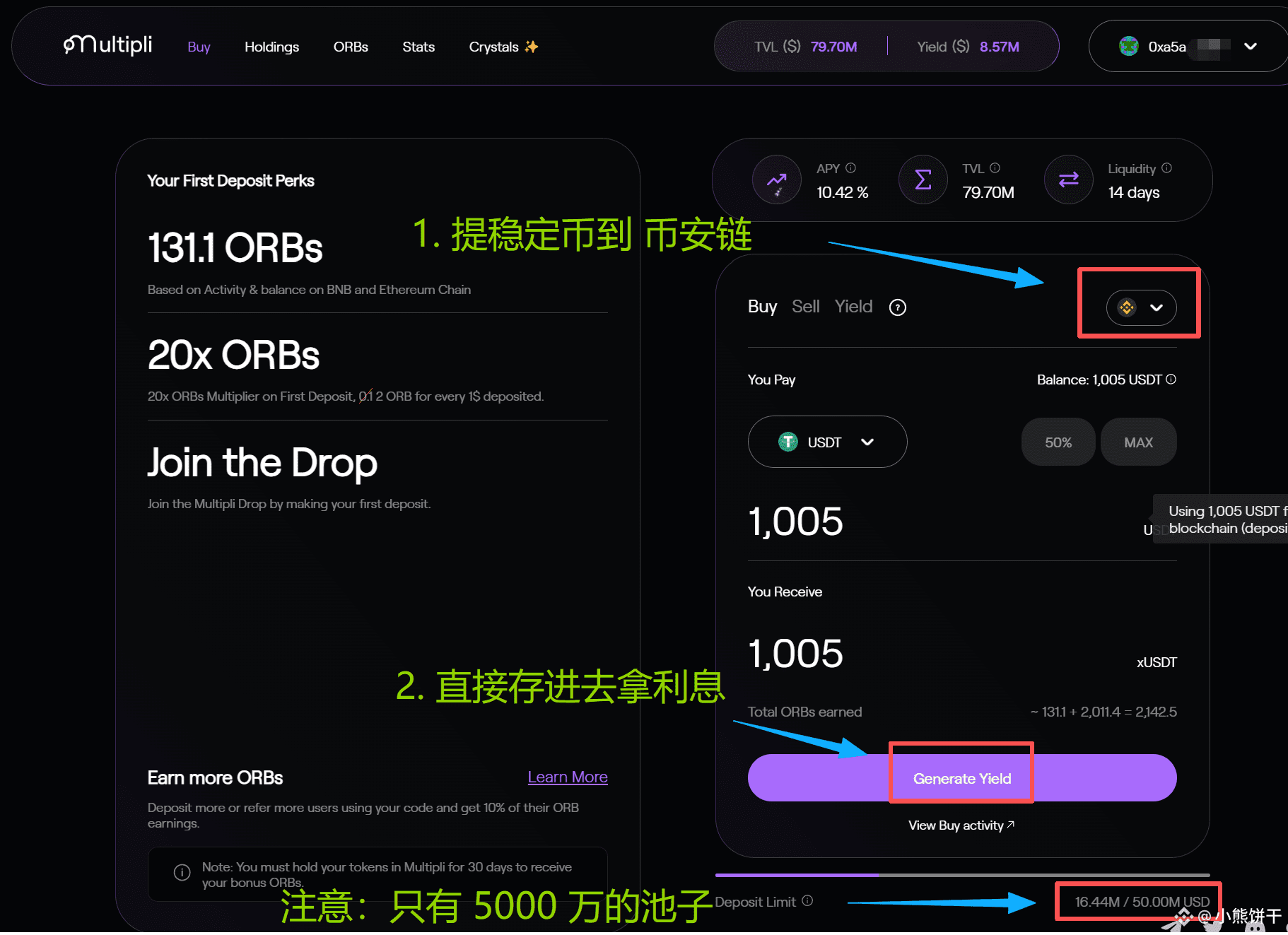Click the ORBs sum 2,142.5 text
The height and width of the screenshot is (935, 1288).
coord(1156,712)
